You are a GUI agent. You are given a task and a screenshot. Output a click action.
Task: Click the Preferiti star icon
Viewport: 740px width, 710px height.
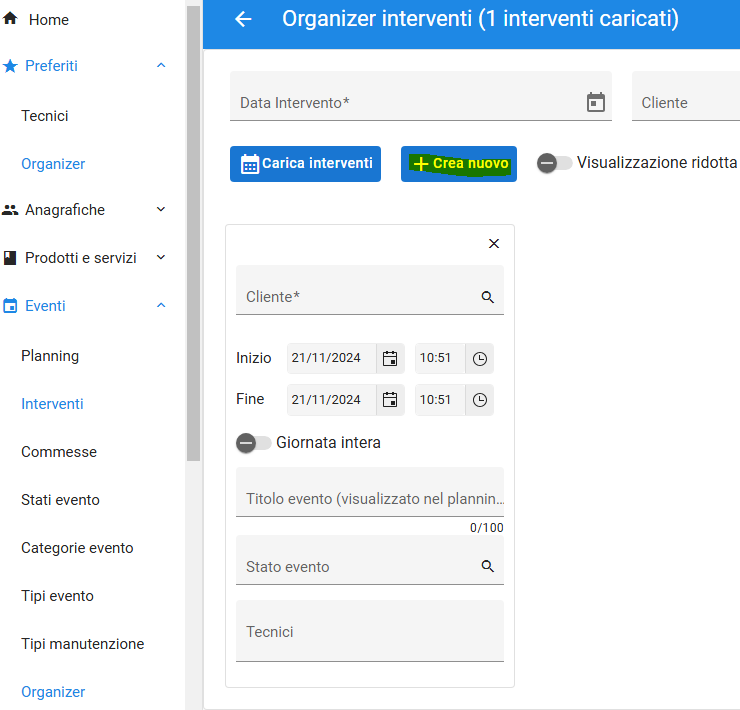pyautogui.click(x=10, y=66)
